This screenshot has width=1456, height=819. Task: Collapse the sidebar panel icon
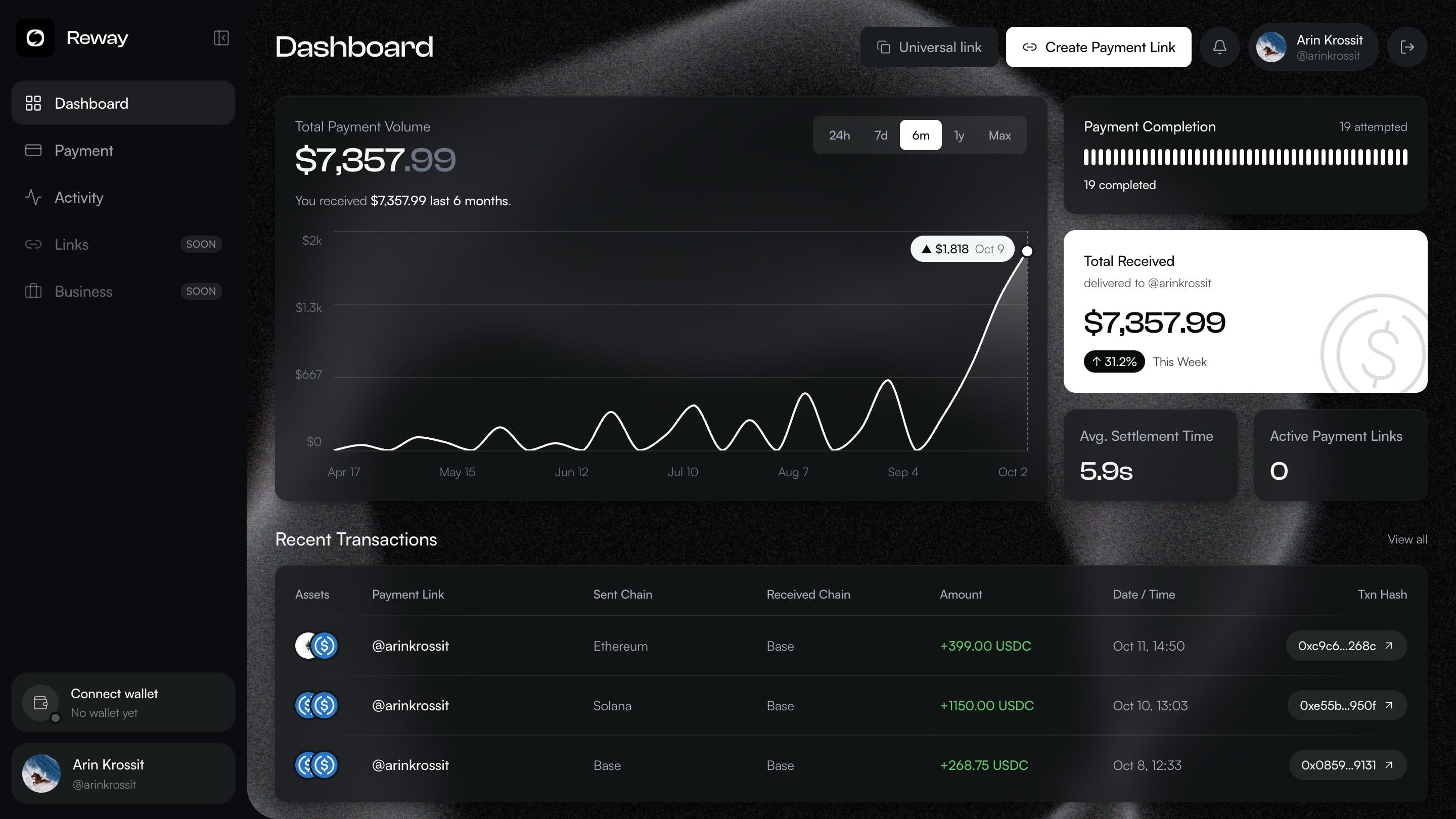221,38
